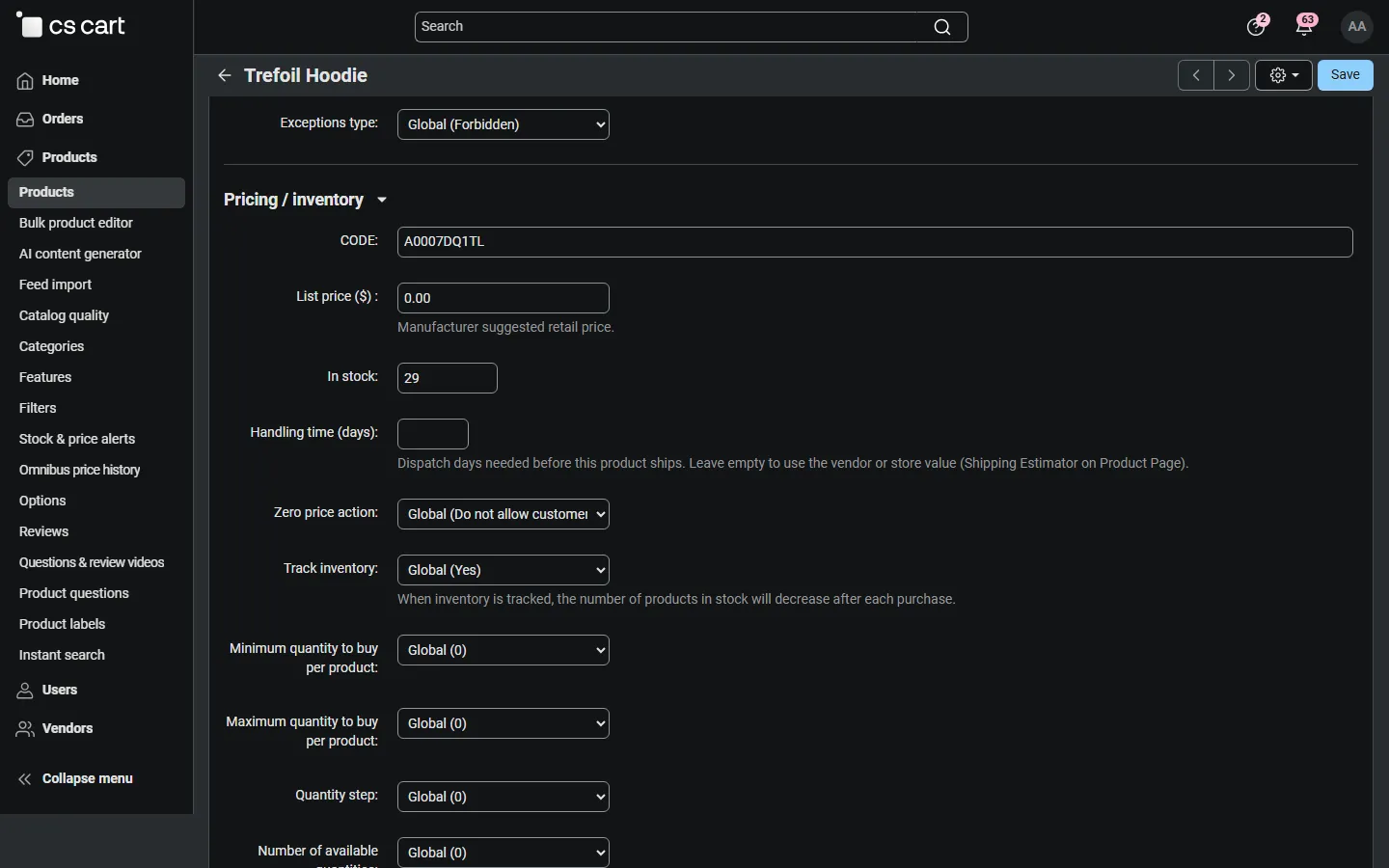Click the In stock quantity field
1389x868 pixels.
(448, 378)
